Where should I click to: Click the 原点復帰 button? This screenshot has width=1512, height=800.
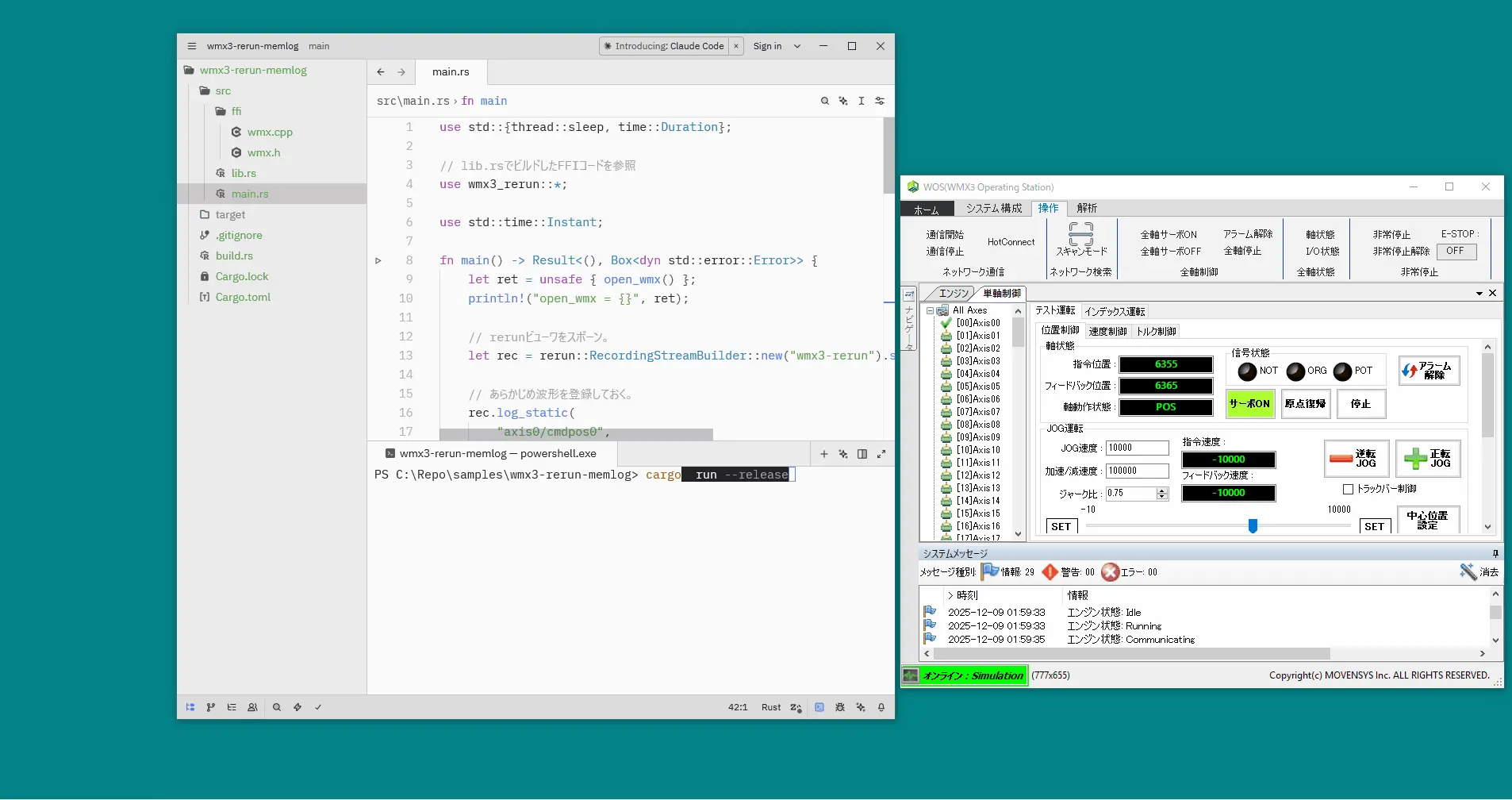(1305, 404)
